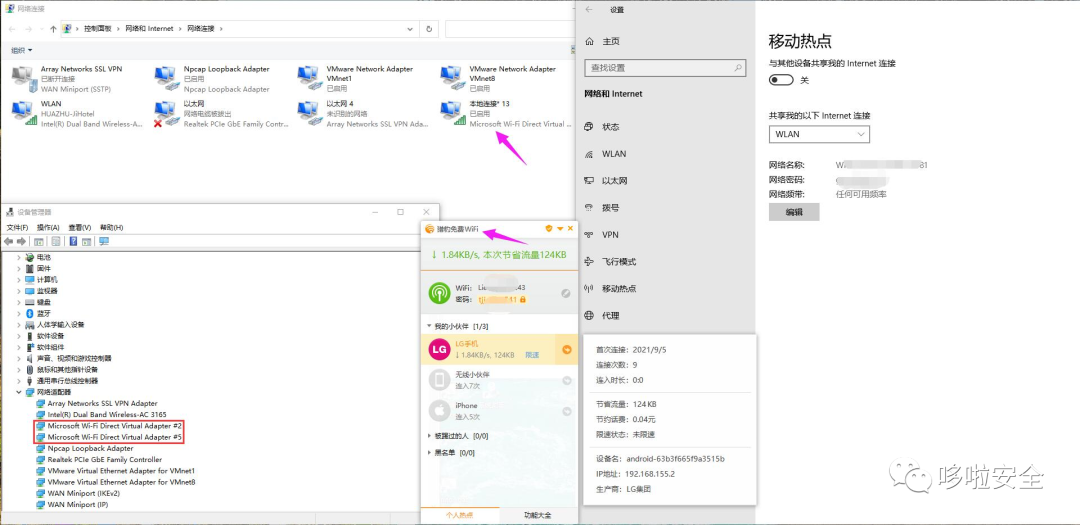The image size is (1080, 525).
Task: Collapse the 网络适配器 tree node
Action: point(19,392)
